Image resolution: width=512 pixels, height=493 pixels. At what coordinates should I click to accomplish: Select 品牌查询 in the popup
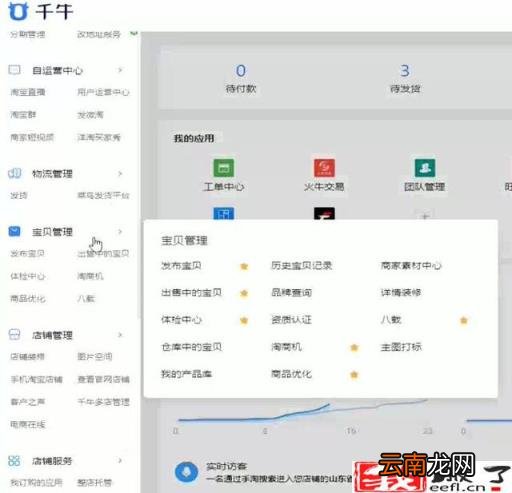coord(292,293)
